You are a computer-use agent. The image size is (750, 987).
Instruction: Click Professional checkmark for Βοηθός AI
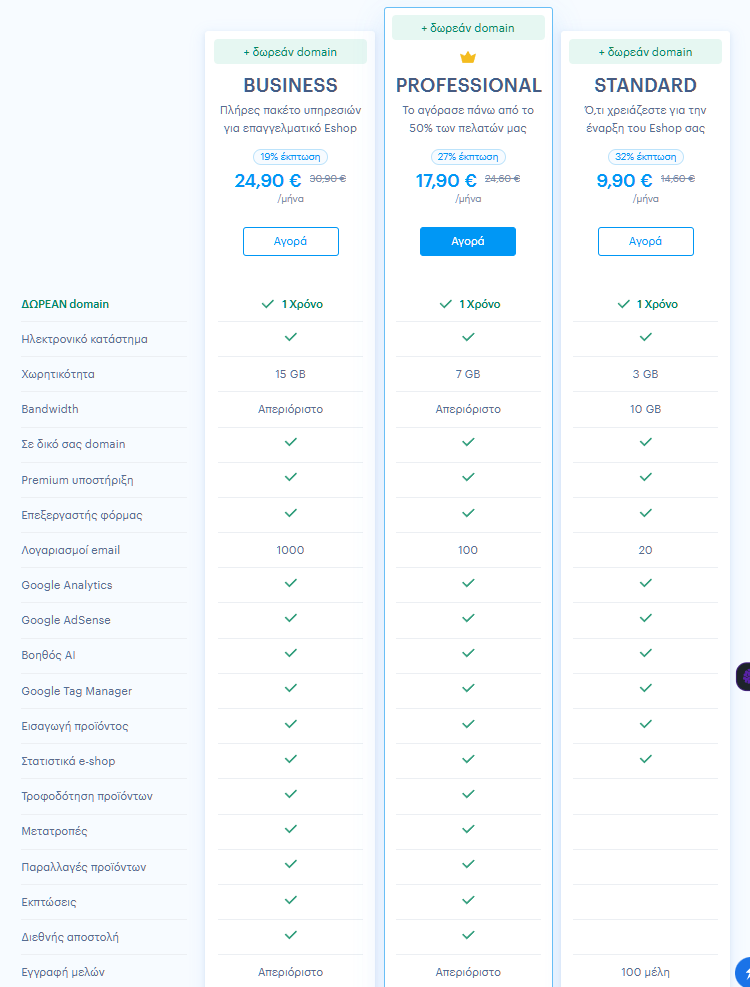click(468, 653)
